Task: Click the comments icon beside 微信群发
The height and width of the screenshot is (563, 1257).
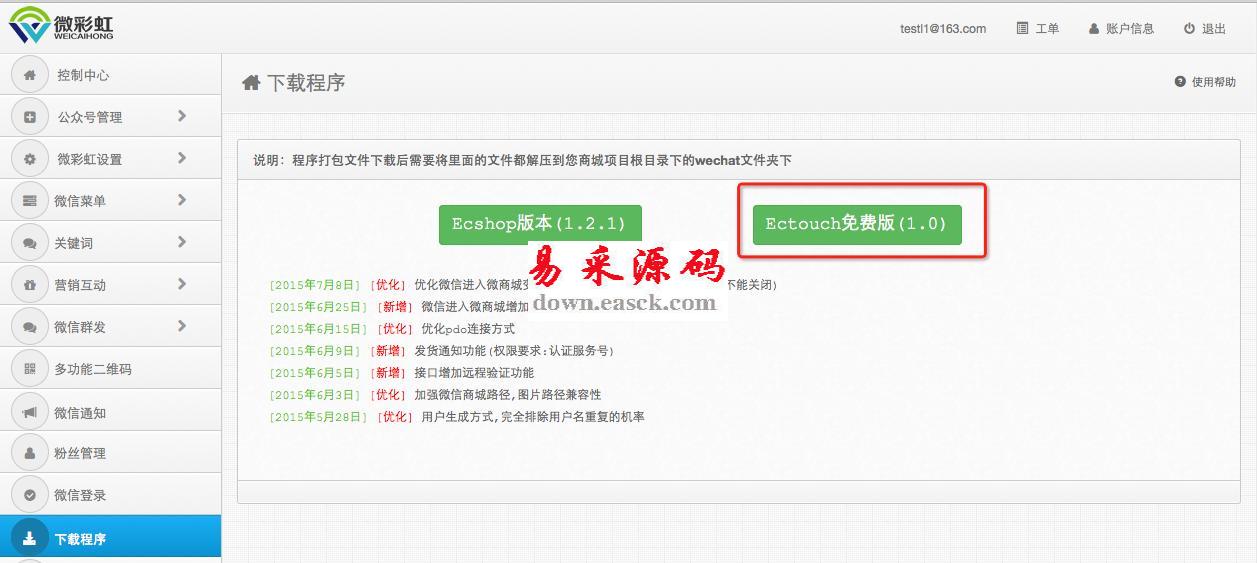Action: [x=30, y=327]
